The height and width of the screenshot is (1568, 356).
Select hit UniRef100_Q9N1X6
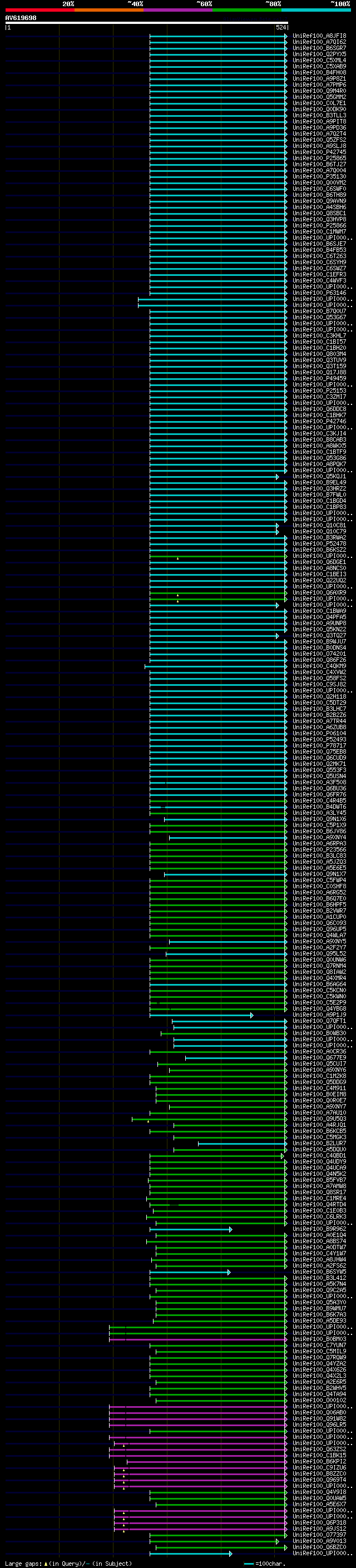tap(319, 819)
